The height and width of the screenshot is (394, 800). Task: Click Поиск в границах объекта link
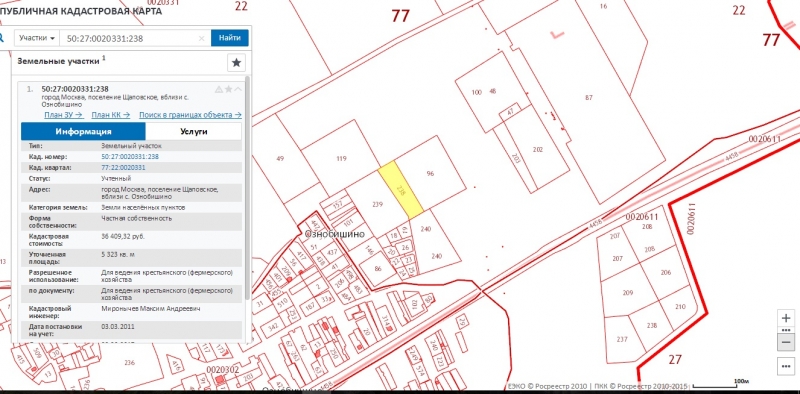point(190,115)
